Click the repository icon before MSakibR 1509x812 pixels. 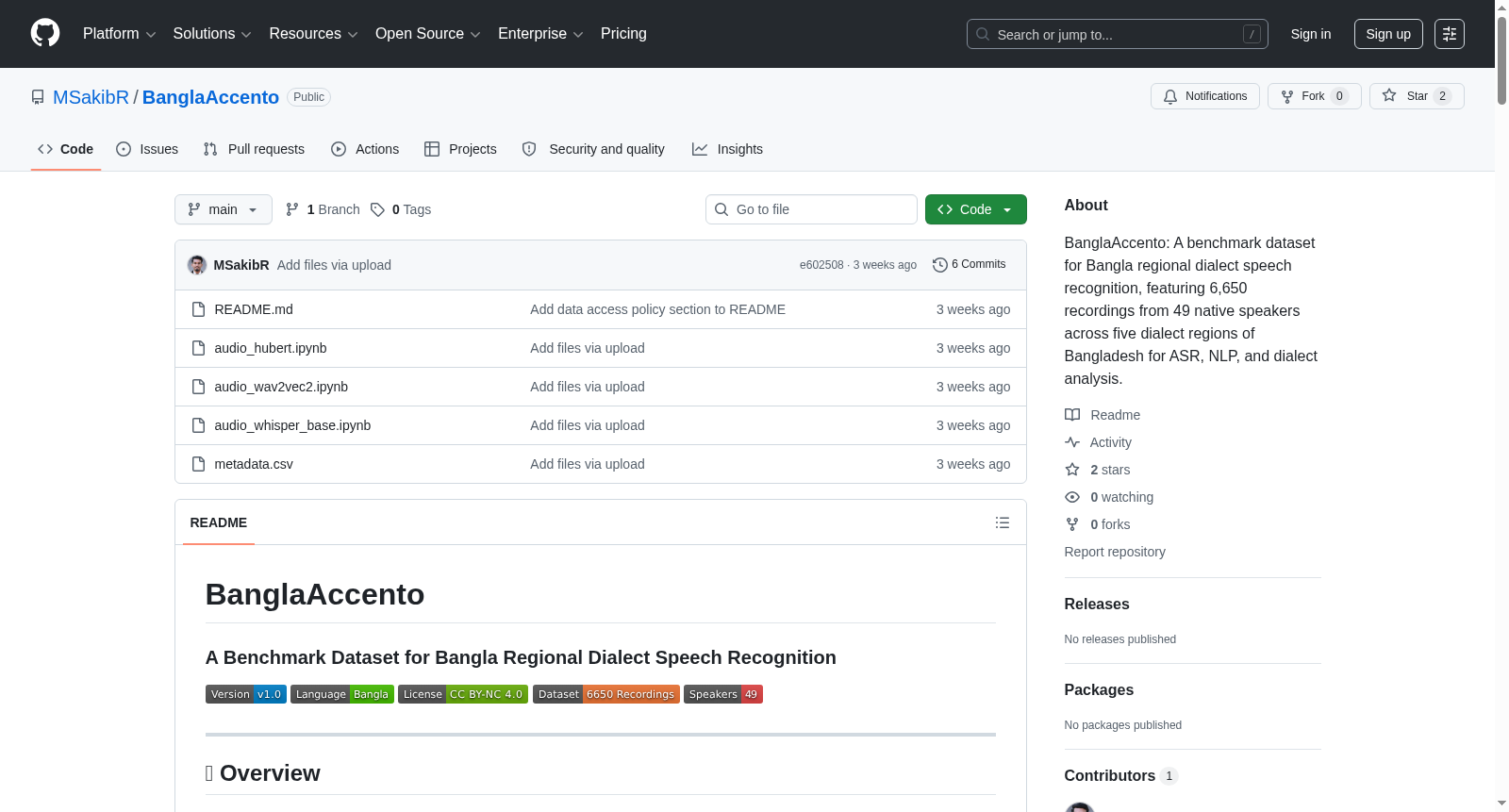pos(38,97)
